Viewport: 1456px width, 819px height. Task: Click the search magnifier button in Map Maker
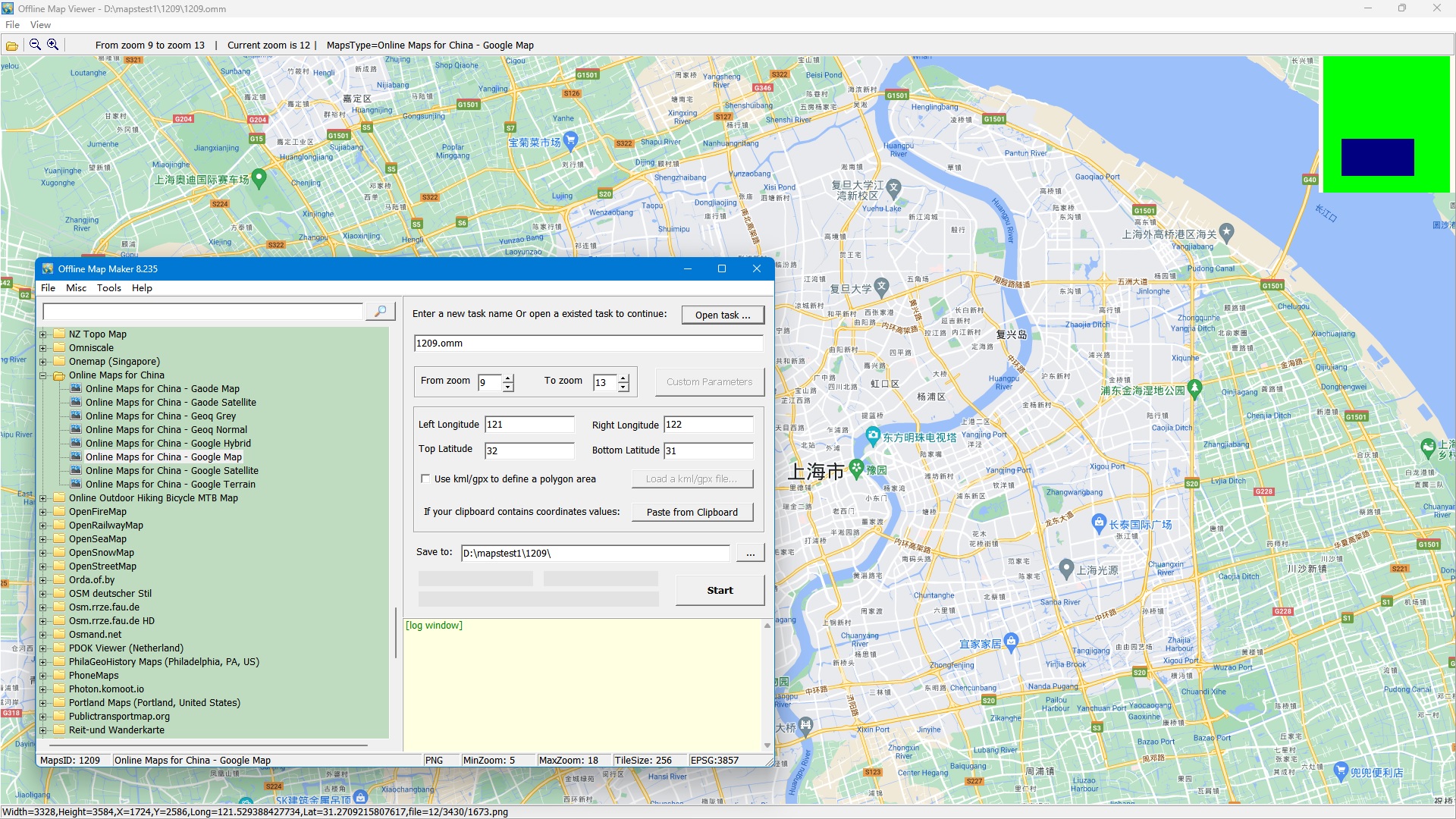click(x=381, y=312)
